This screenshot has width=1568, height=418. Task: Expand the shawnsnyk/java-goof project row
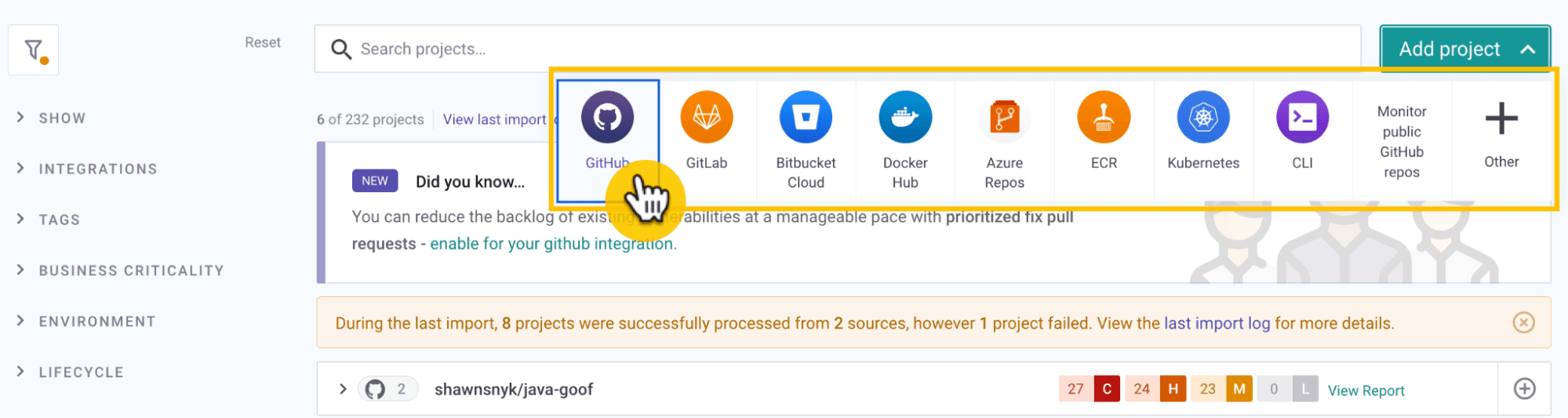point(343,389)
